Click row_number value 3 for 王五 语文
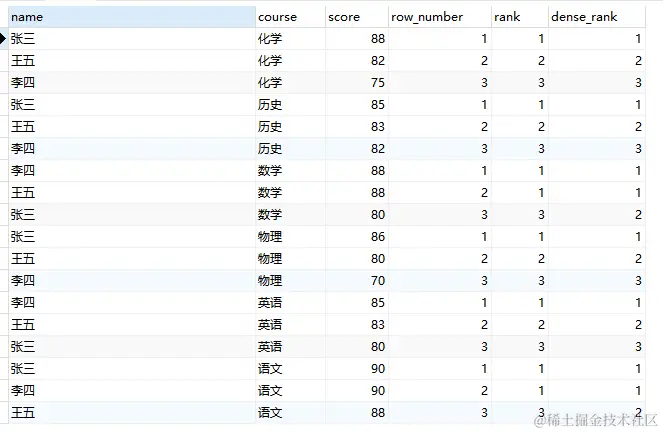Viewport: 663px width, 433px height. coord(439,413)
